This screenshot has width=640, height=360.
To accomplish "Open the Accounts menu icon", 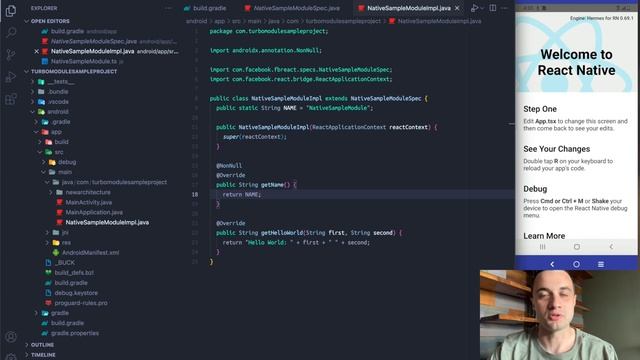I will pyautogui.click(x=11, y=337).
